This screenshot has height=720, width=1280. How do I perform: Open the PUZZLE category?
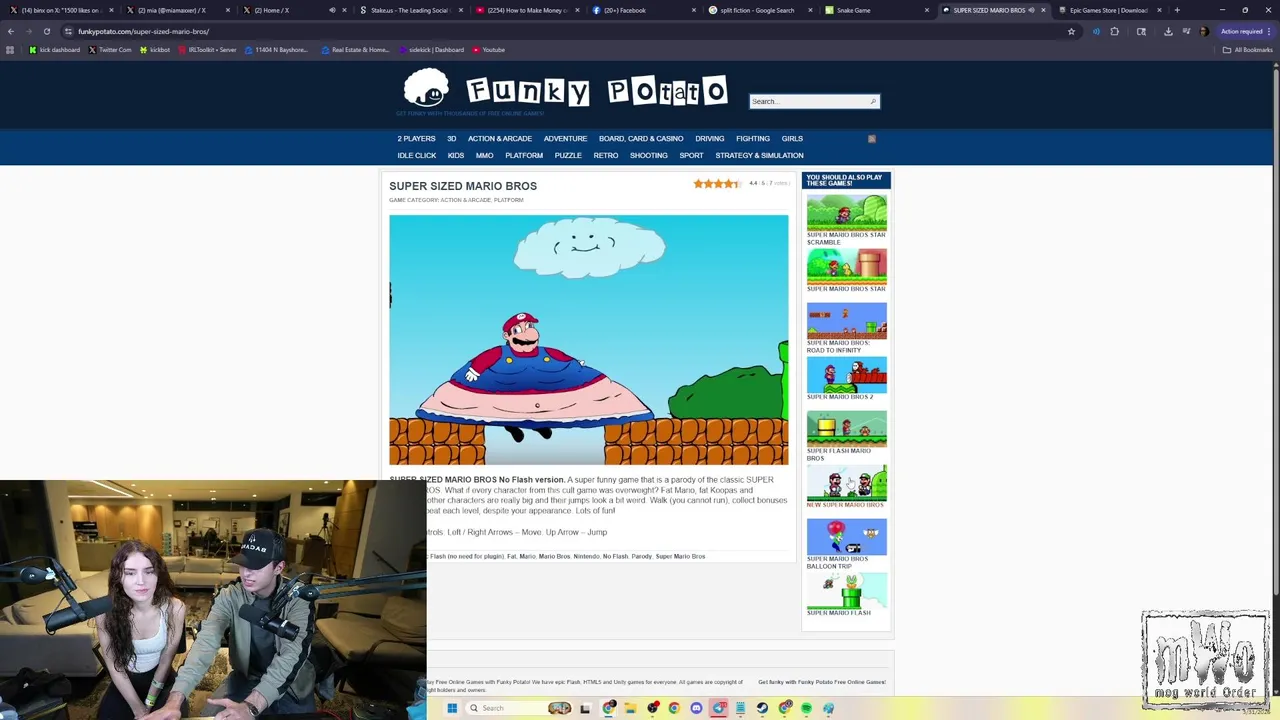568,155
